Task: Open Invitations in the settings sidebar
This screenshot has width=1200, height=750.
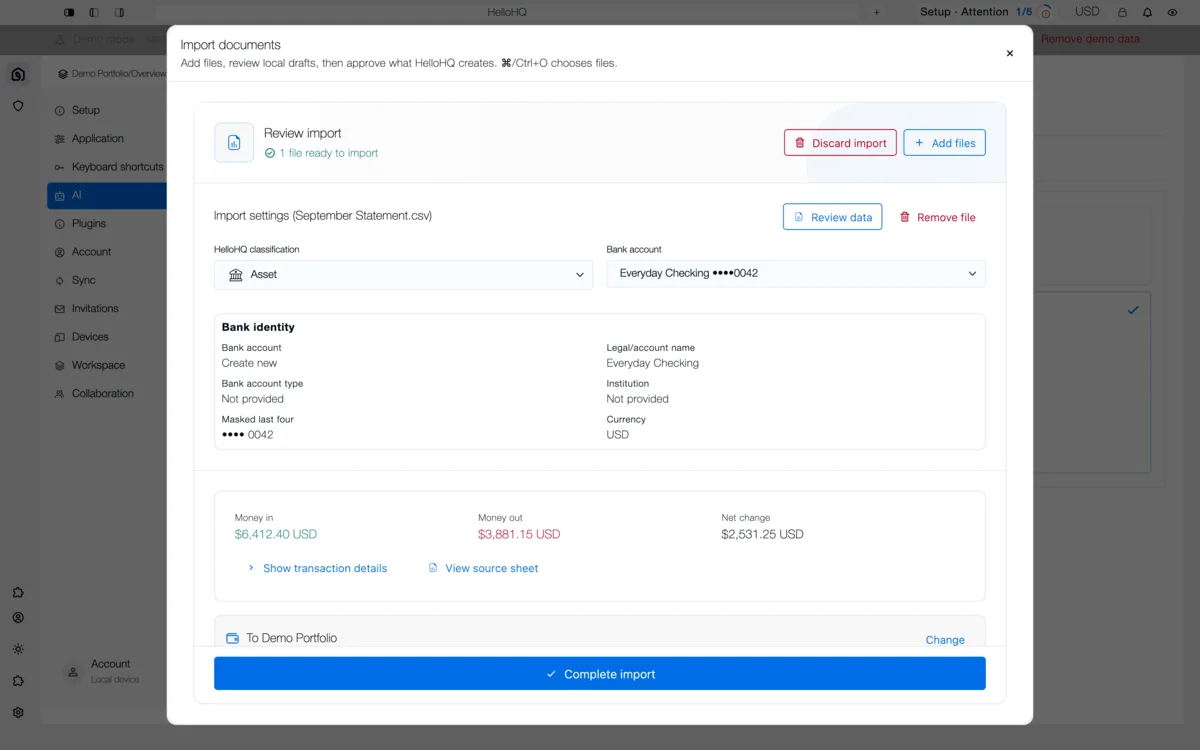Action: point(107,309)
